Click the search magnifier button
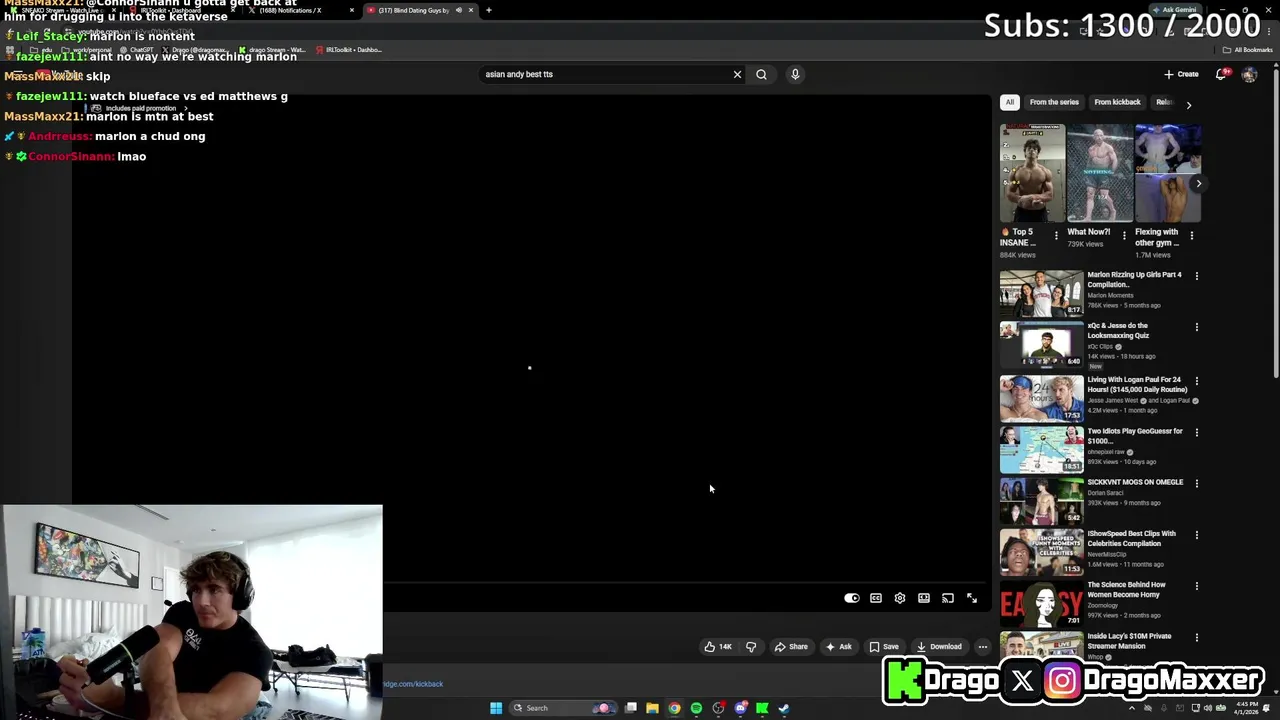 (x=761, y=74)
